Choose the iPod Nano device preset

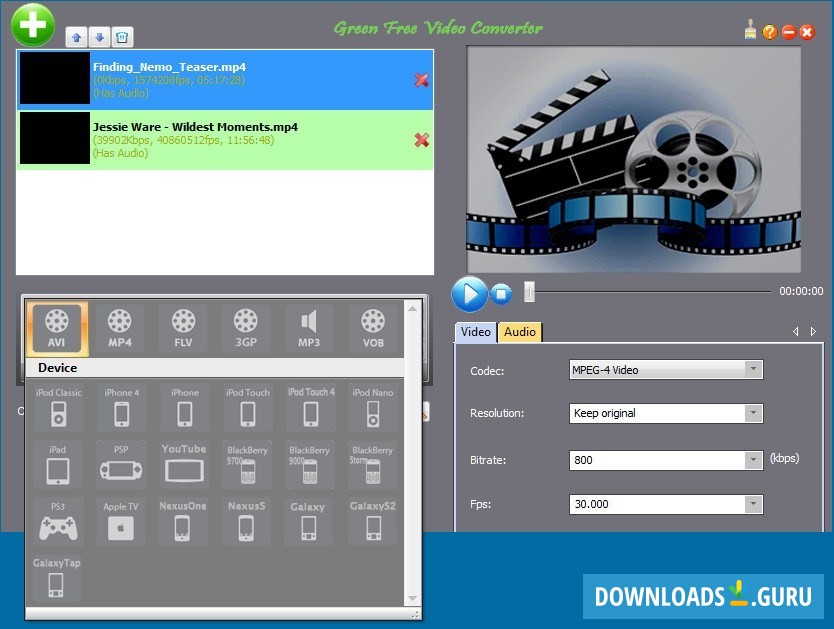point(373,407)
